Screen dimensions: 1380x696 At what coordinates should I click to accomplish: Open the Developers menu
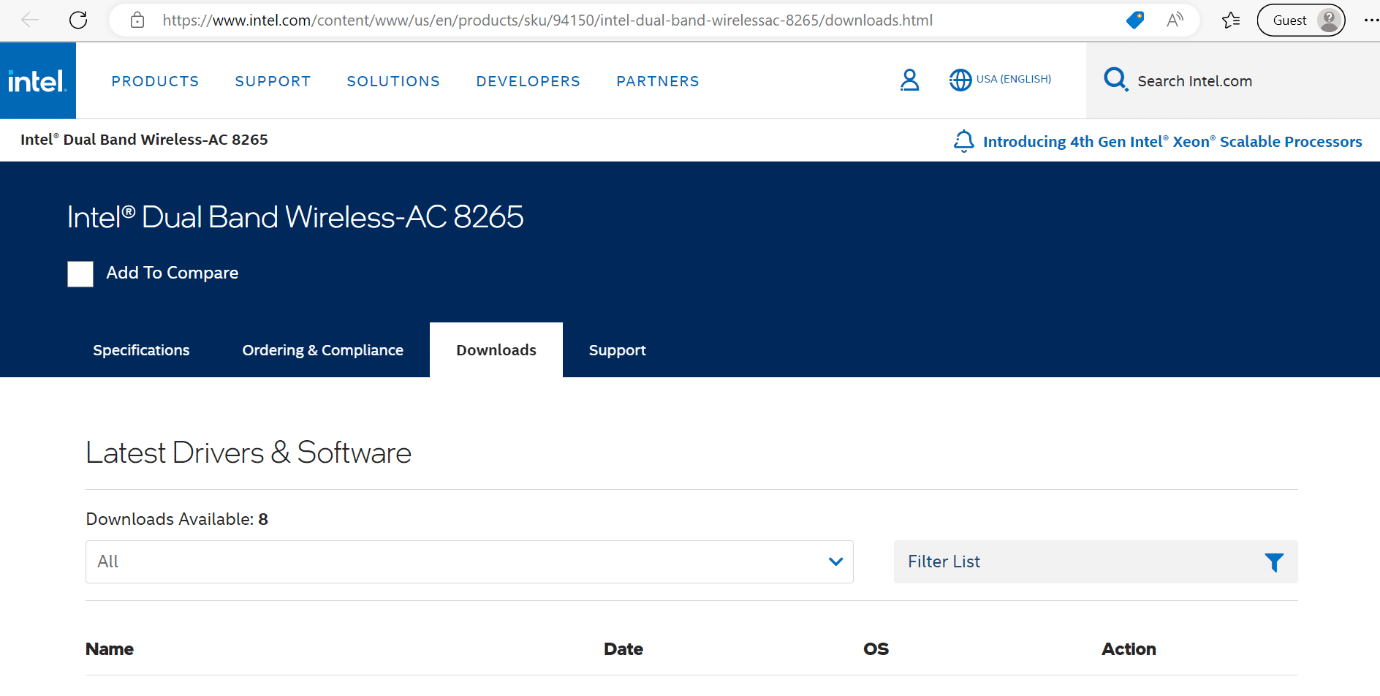[x=528, y=81]
